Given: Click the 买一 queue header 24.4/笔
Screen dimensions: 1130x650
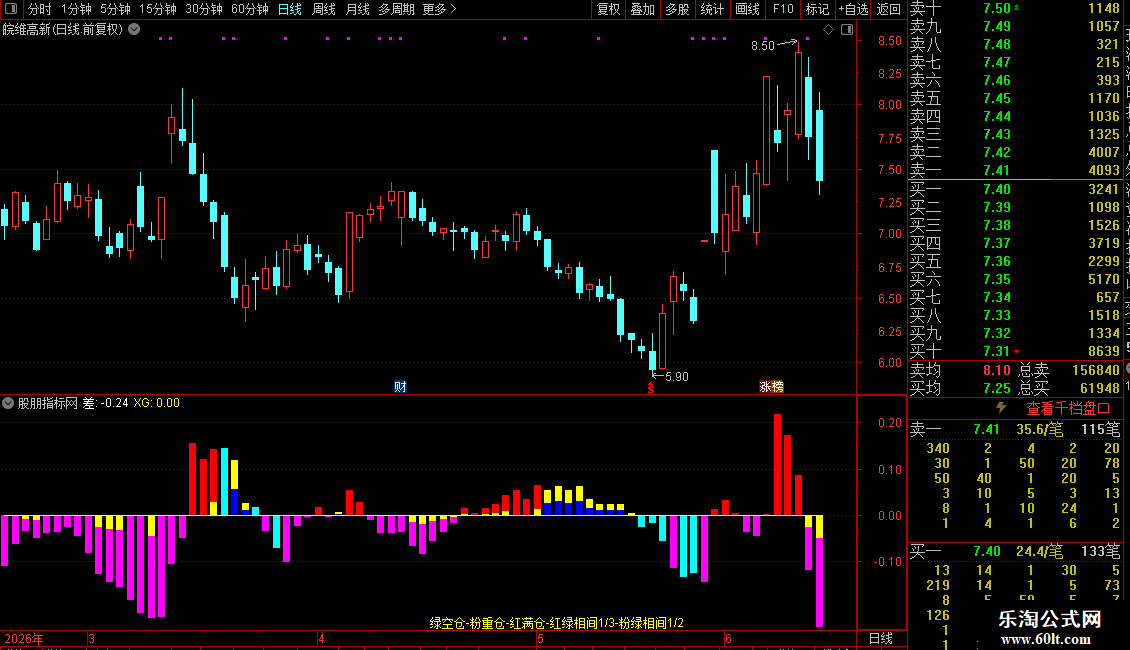Looking at the screenshot, I should tap(1039, 551).
